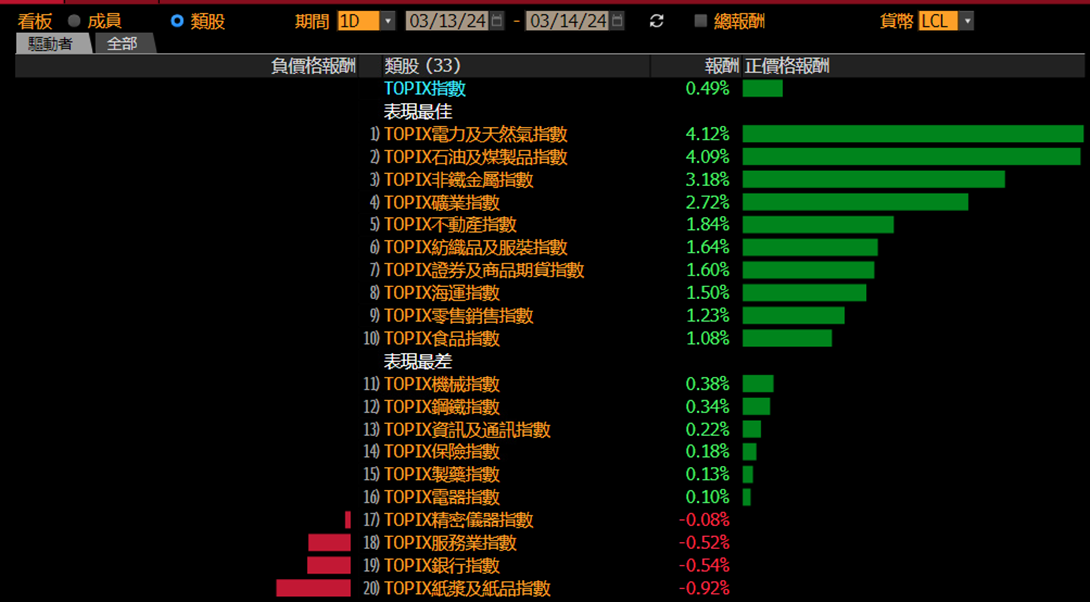Open TOPIX資訊及通訊指數 row

[x=467, y=430]
